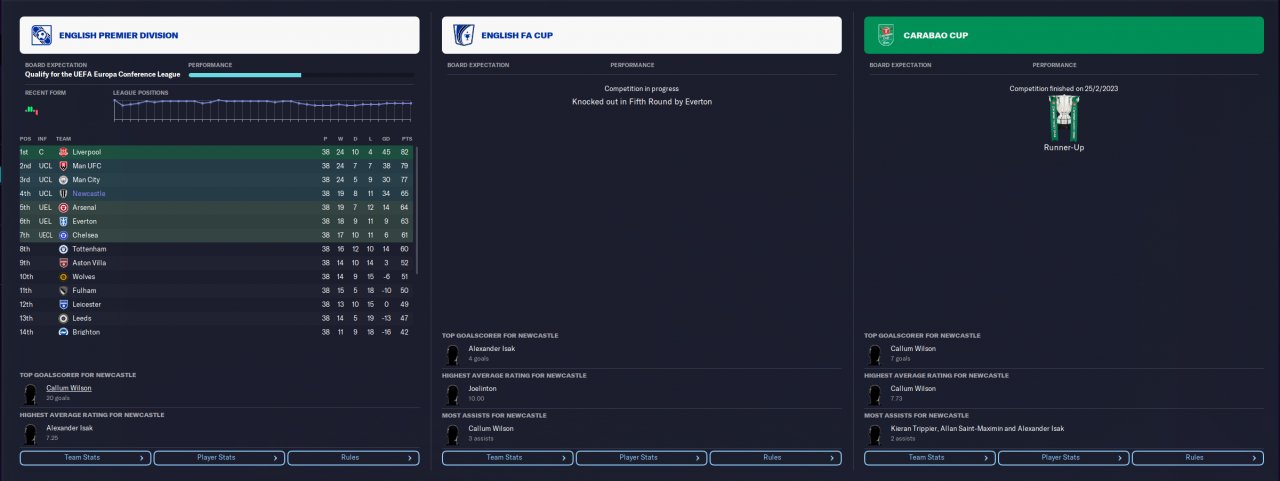
Task: Click the league table scrollbar
Action: pos(417,210)
